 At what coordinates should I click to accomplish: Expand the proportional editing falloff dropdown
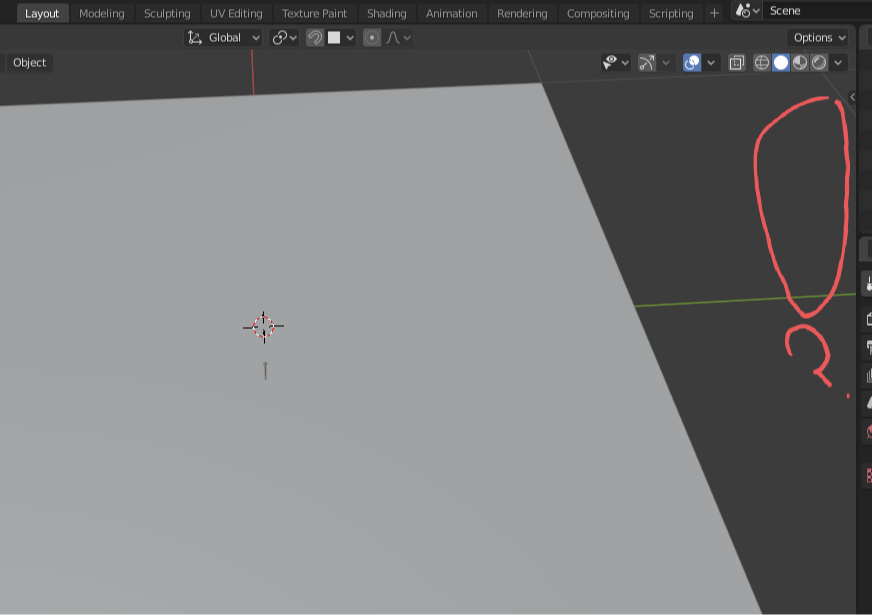click(x=407, y=37)
